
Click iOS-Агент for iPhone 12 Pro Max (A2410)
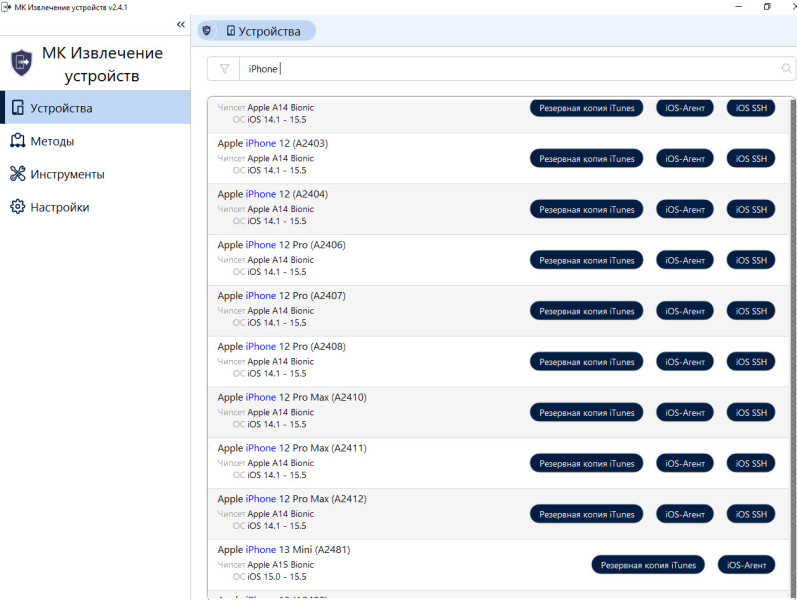pos(685,413)
